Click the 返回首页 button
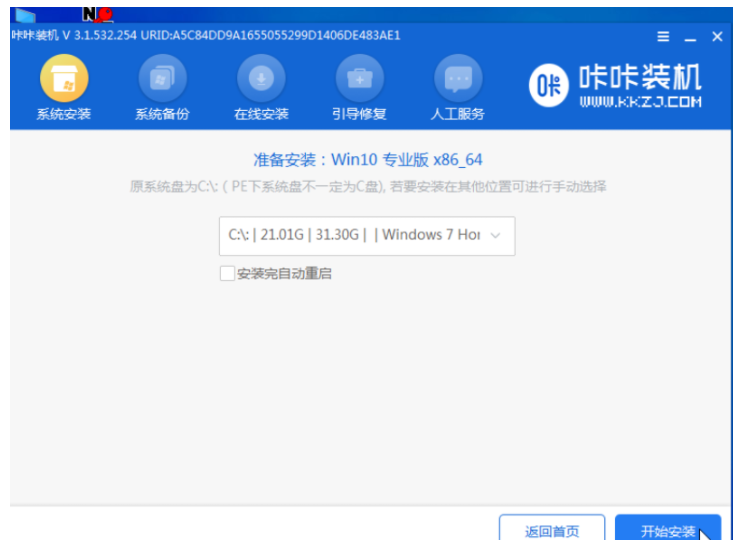 552,528
